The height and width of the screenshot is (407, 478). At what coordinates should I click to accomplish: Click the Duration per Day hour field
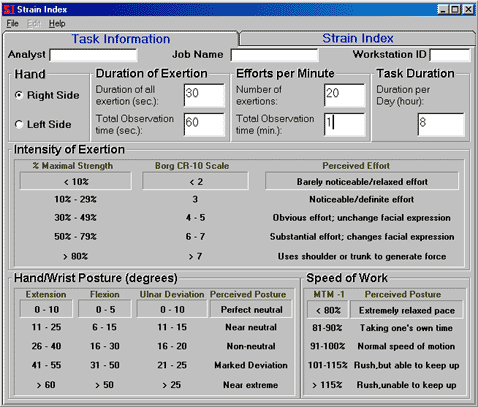point(441,124)
